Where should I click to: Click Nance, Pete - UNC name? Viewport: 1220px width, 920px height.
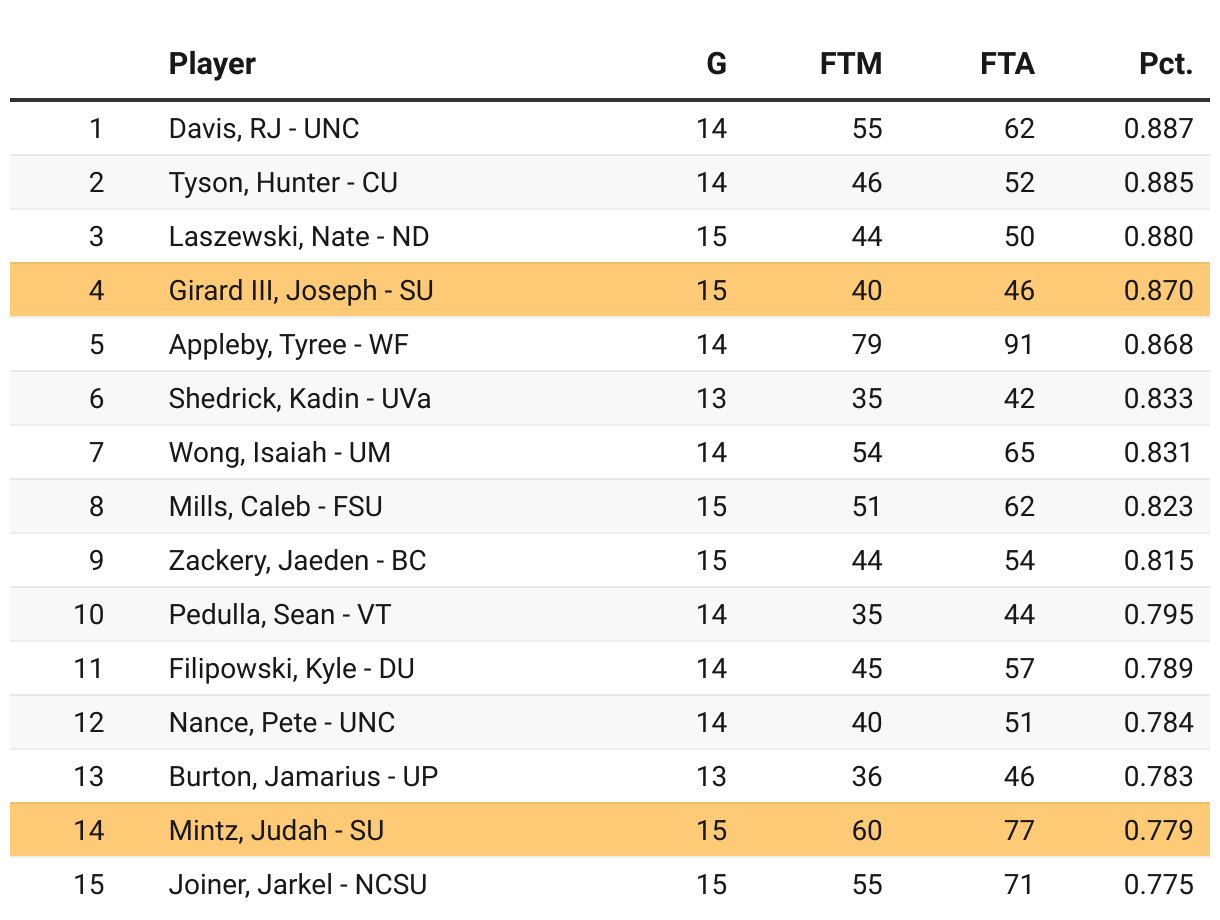tap(282, 722)
